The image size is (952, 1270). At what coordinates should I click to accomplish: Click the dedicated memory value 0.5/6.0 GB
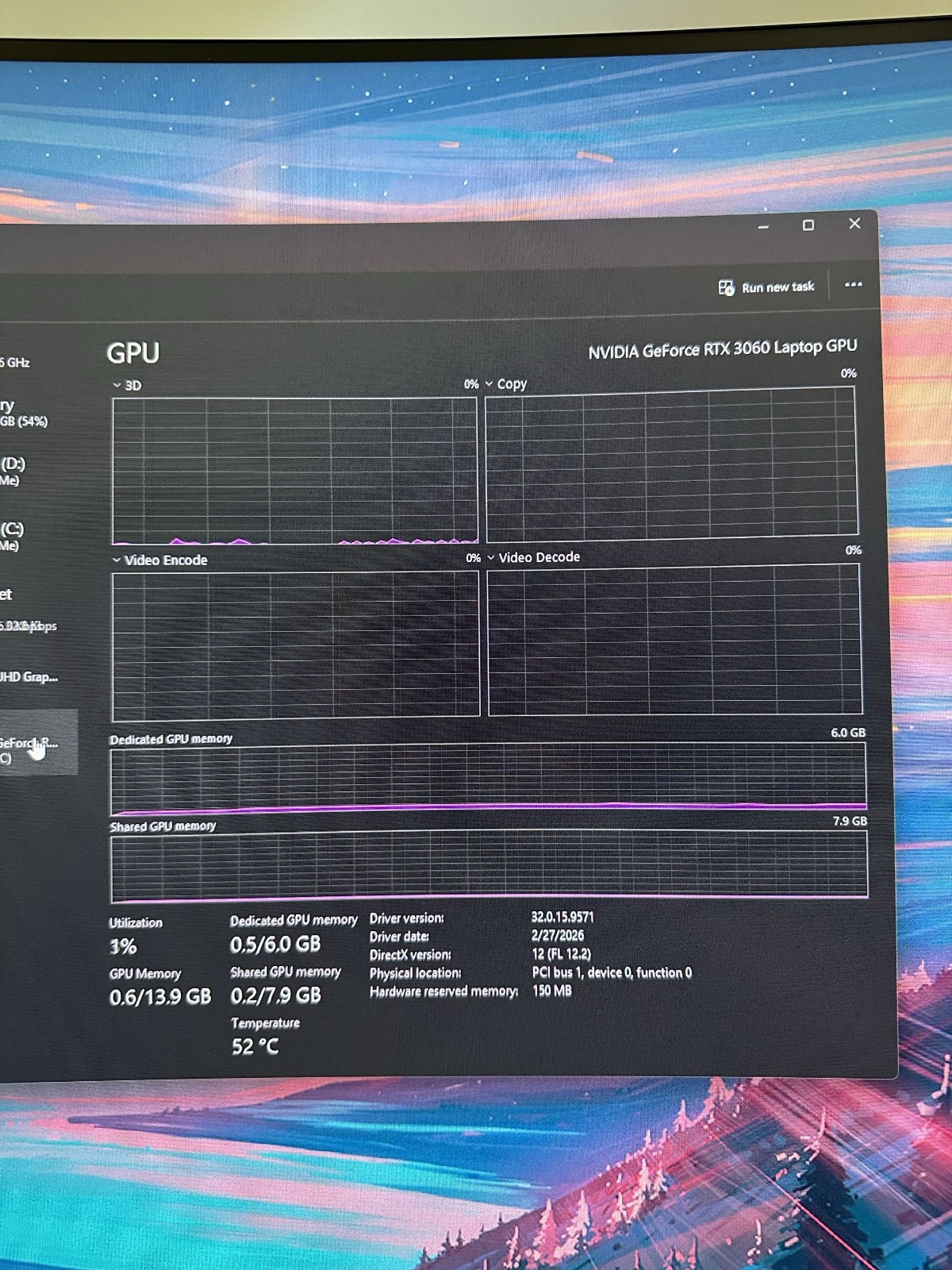[275, 945]
